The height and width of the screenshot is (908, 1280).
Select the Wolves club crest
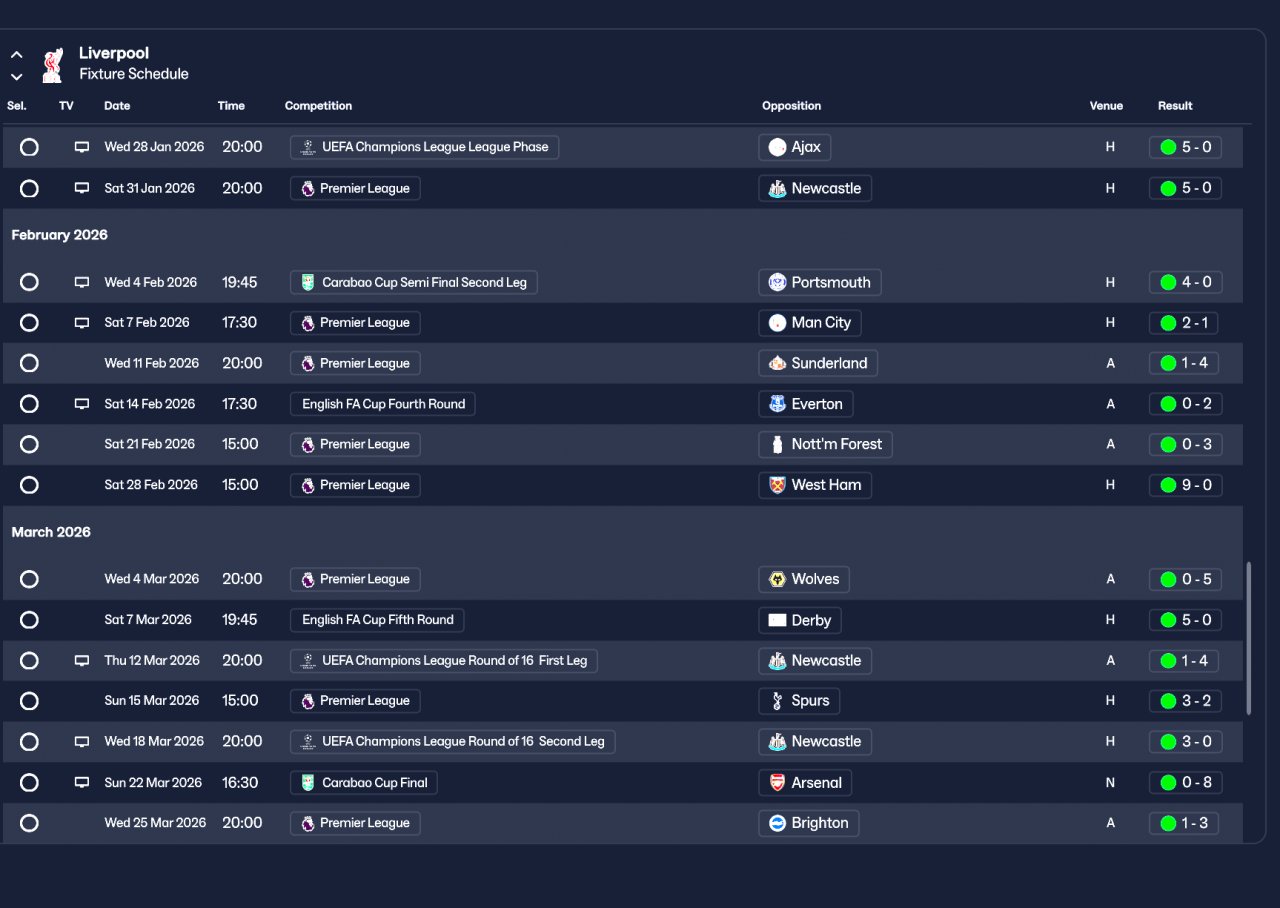[x=777, y=579]
